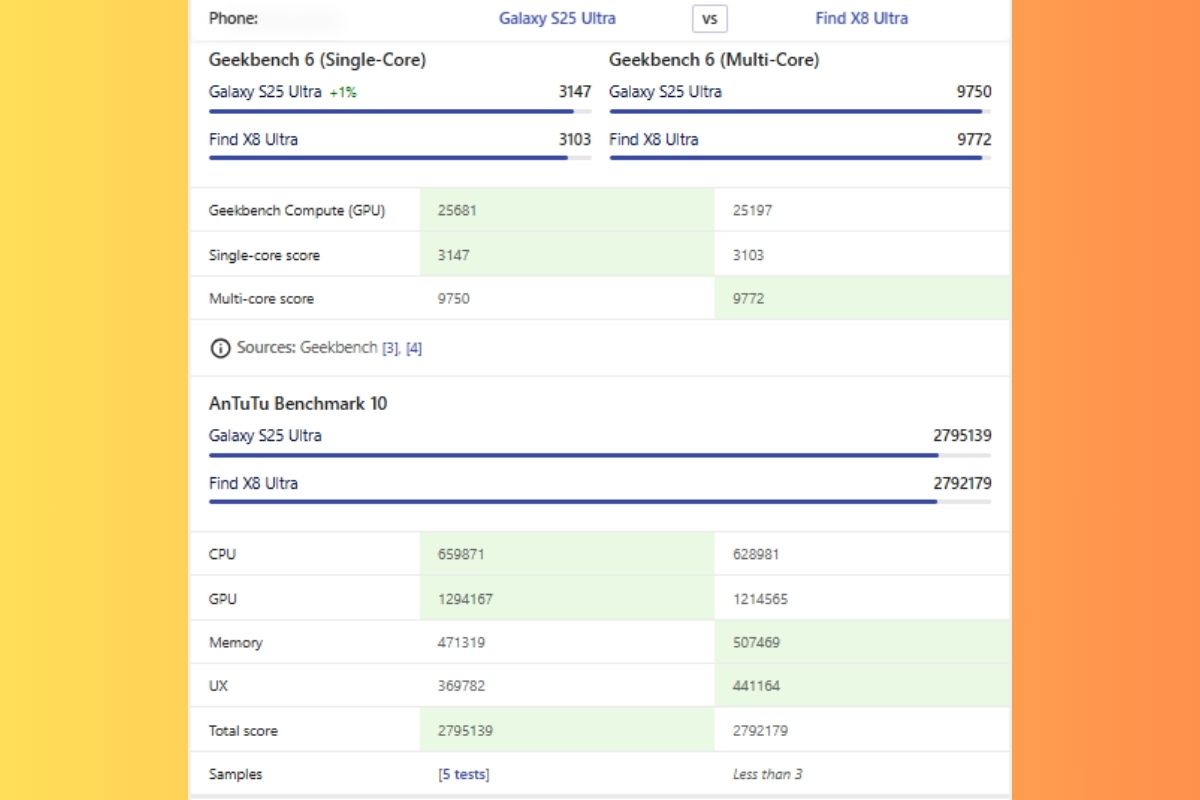Click the green '+1%' indicator
This screenshot has width=1200, height=800.
(343, 92)
